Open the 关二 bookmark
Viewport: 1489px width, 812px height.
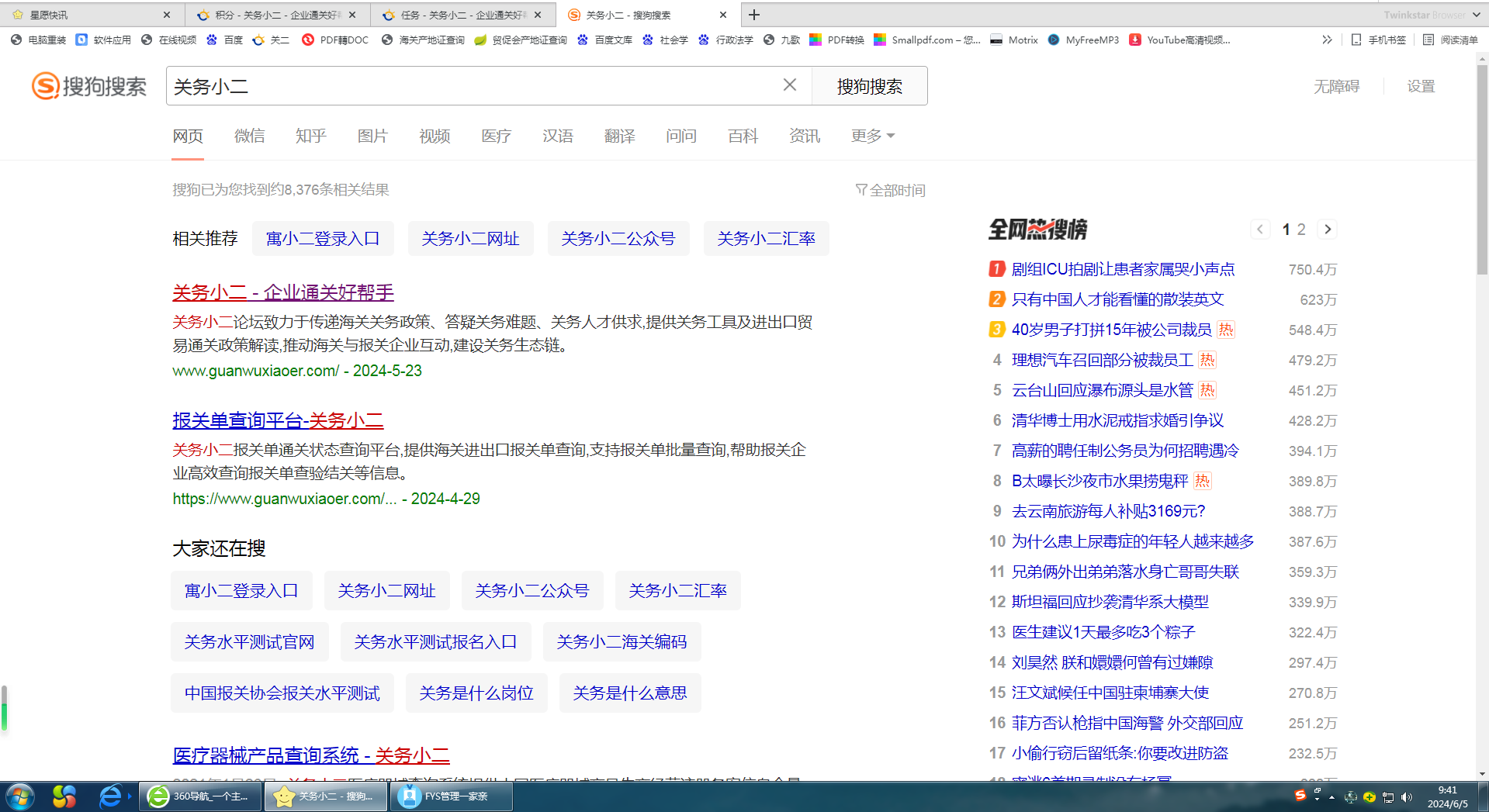[271, 40]
